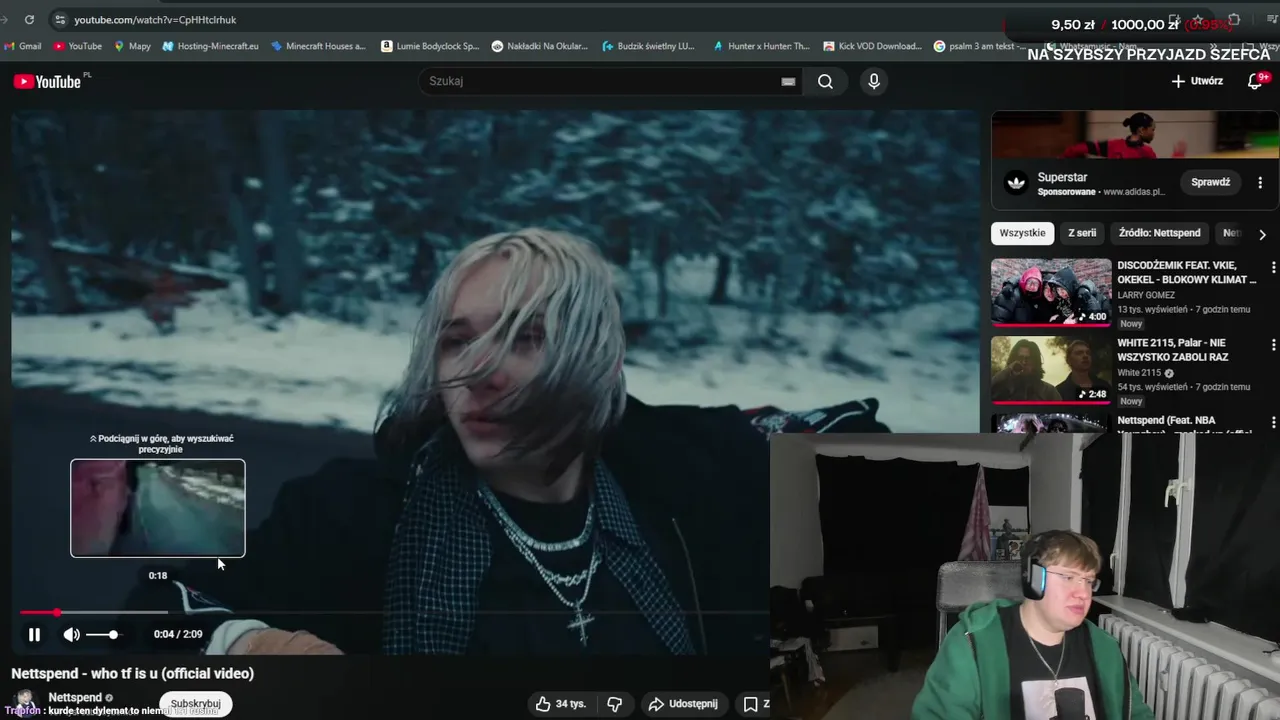Click the Sprawdź button on the adidas ad
The image size is (1280, 720).
[x=1210, y=182]
